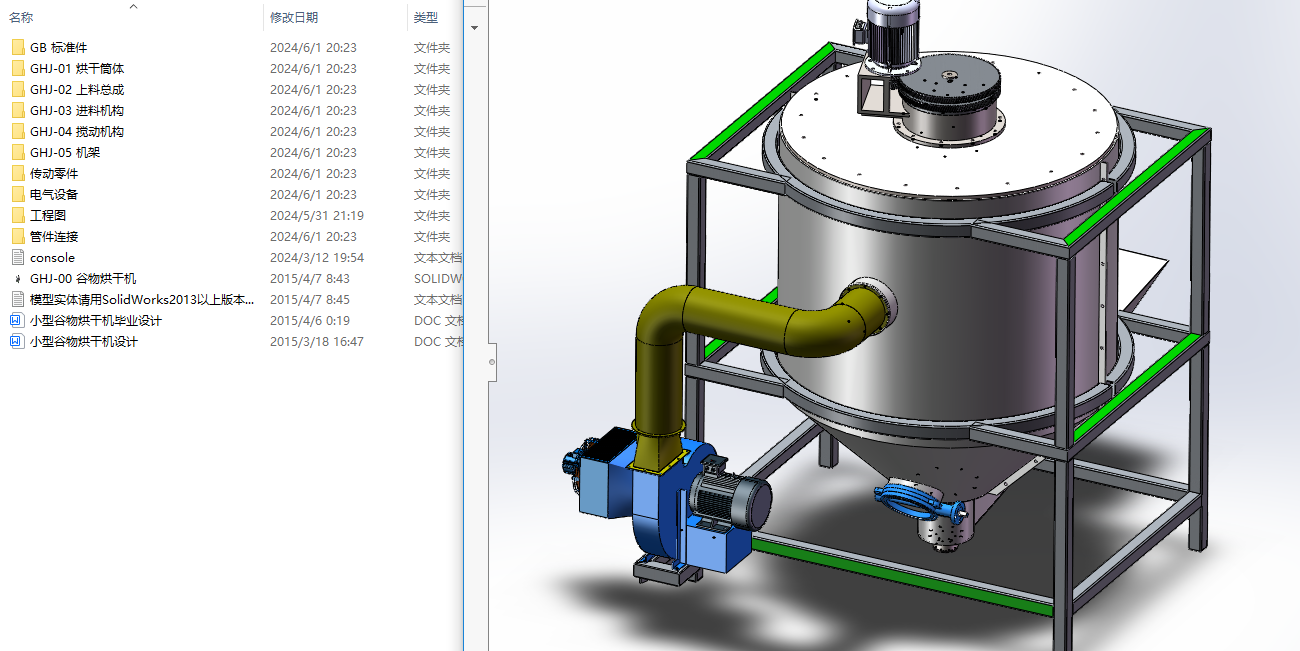Image resolution: width=1300 pixels, height=651 pixels.
Task: Click the 模型实体请用SolidWorks2013 text file icon
Action: [17, 300]
